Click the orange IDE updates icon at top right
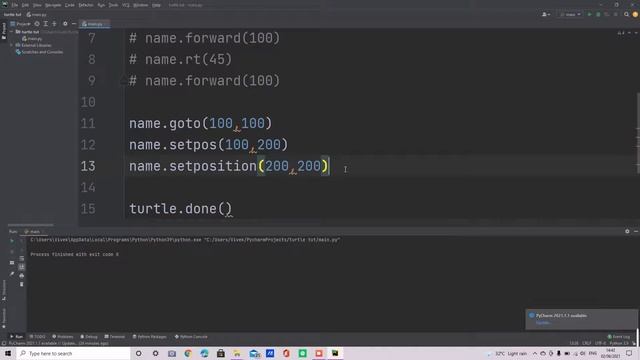Viewport: 640px width, 360px height. (635, 14)
